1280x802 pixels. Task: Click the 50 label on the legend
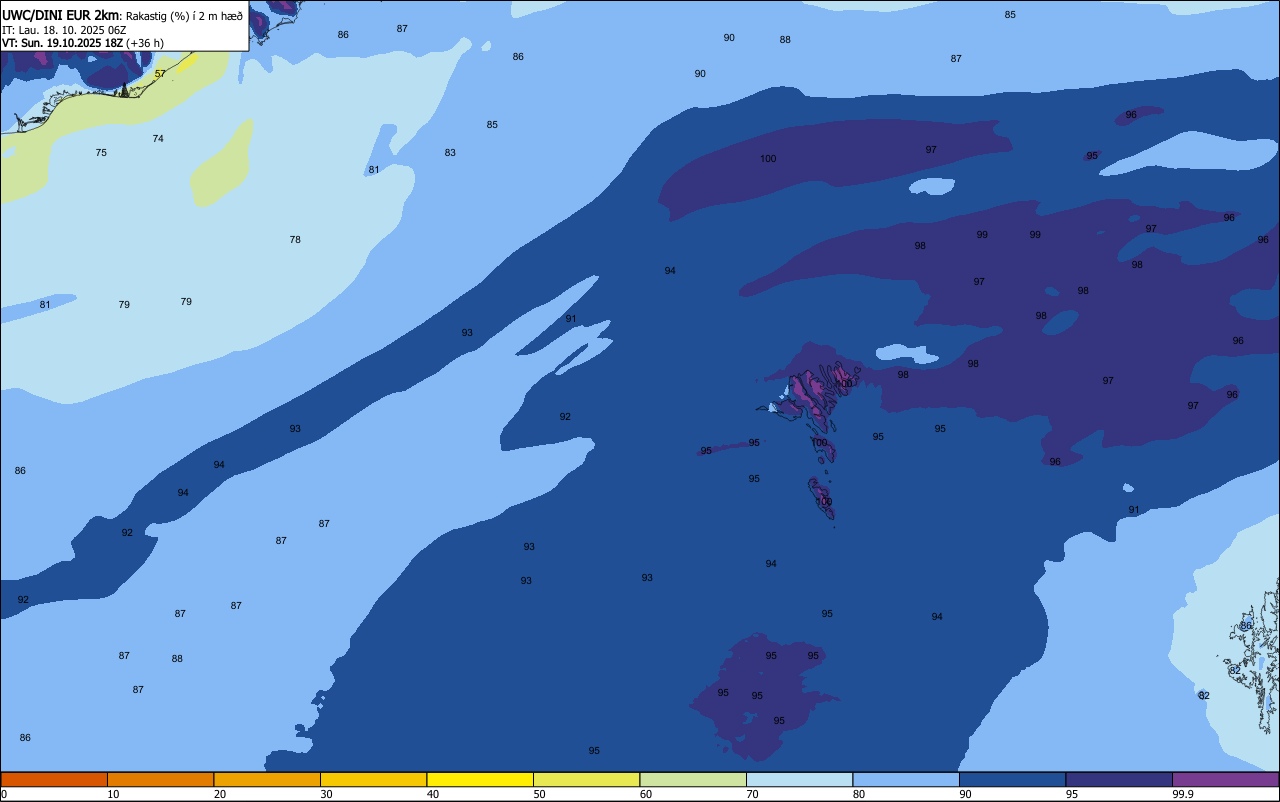pos(539,794)
